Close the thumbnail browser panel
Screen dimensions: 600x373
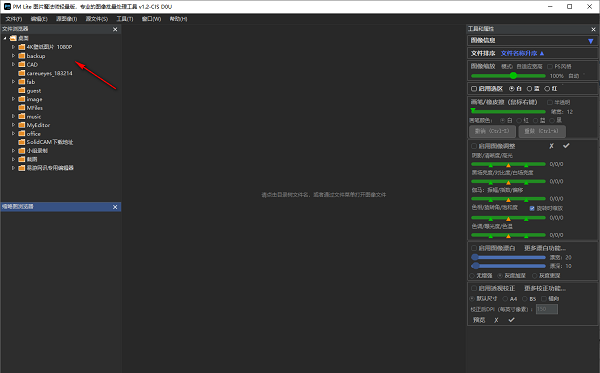pos(115,207)
